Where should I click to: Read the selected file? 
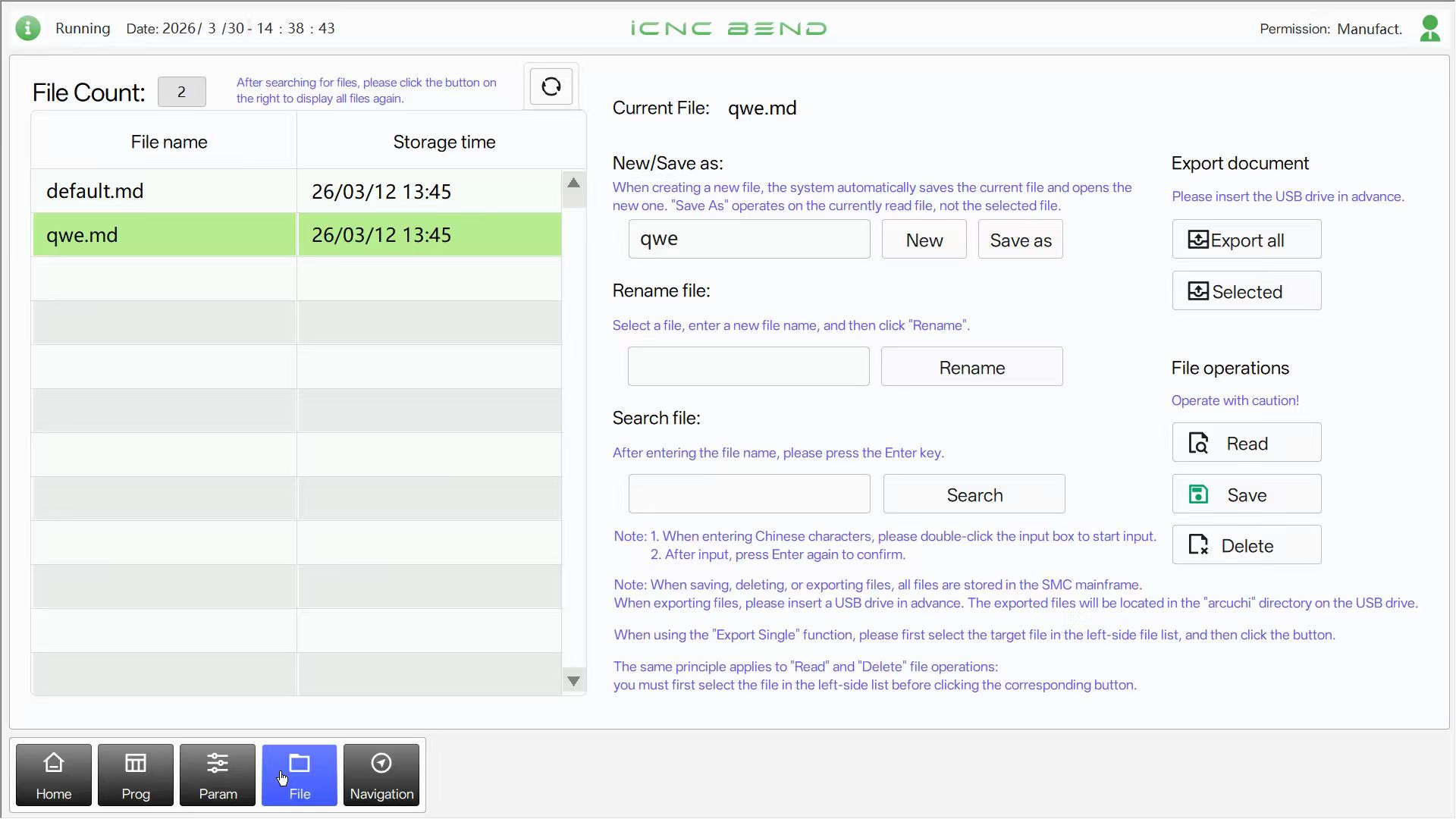1246,443
